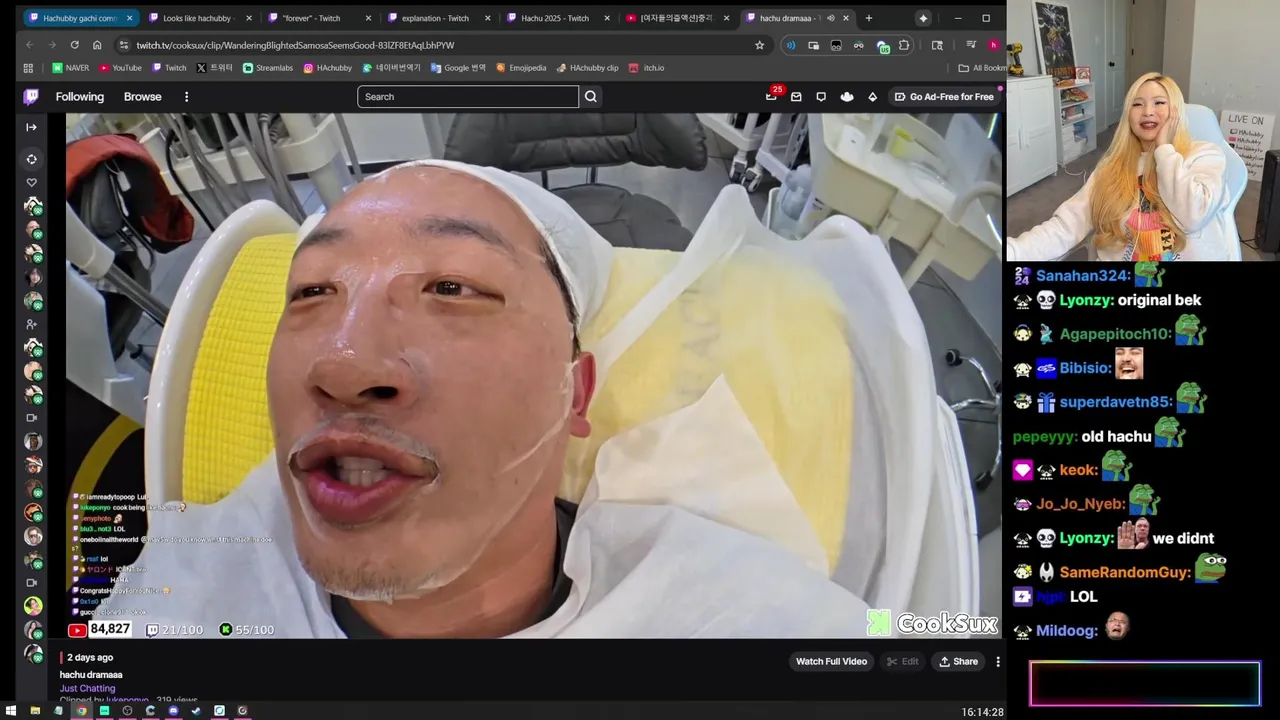This screenshot has height=720, width=1280.
Task: Open the apps grid in bookmarks bar
Action: 28,68
